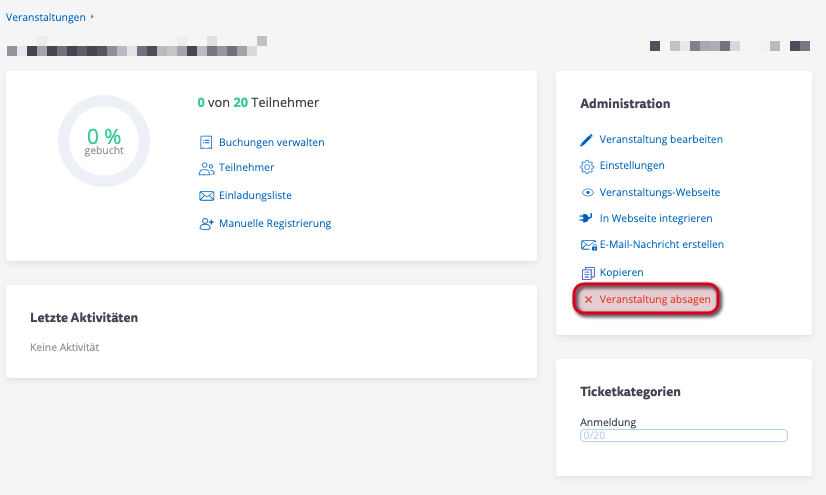Click the Buchungen verwalten list icon
The height and width of the screenshot is (495, 826).
coord(206,142)
